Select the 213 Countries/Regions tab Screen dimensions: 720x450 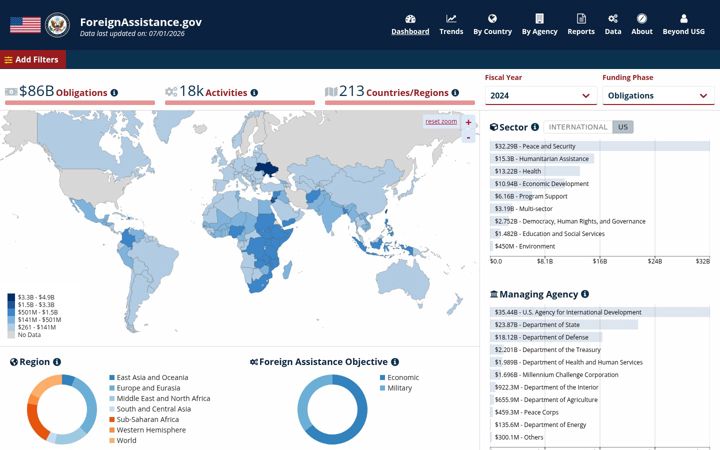click(x=399, y=94)
